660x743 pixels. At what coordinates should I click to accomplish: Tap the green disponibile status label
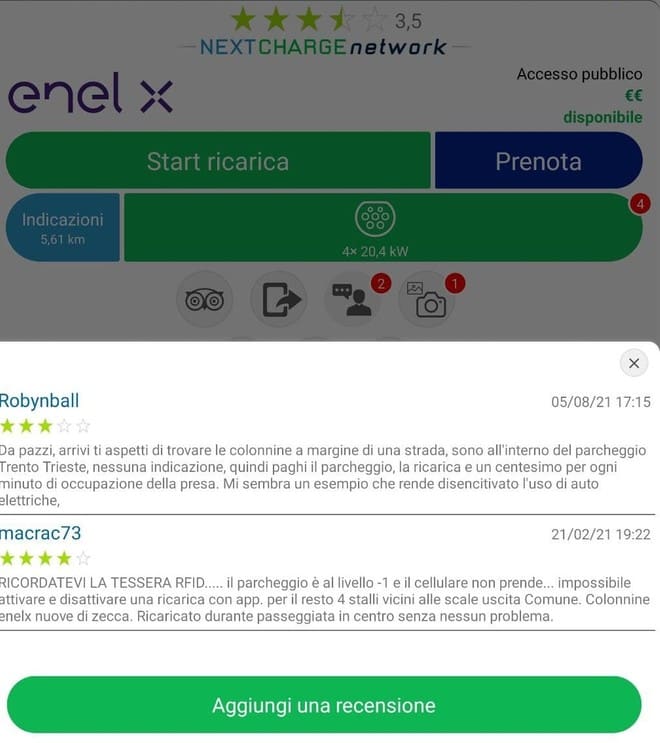pos(603,117)
